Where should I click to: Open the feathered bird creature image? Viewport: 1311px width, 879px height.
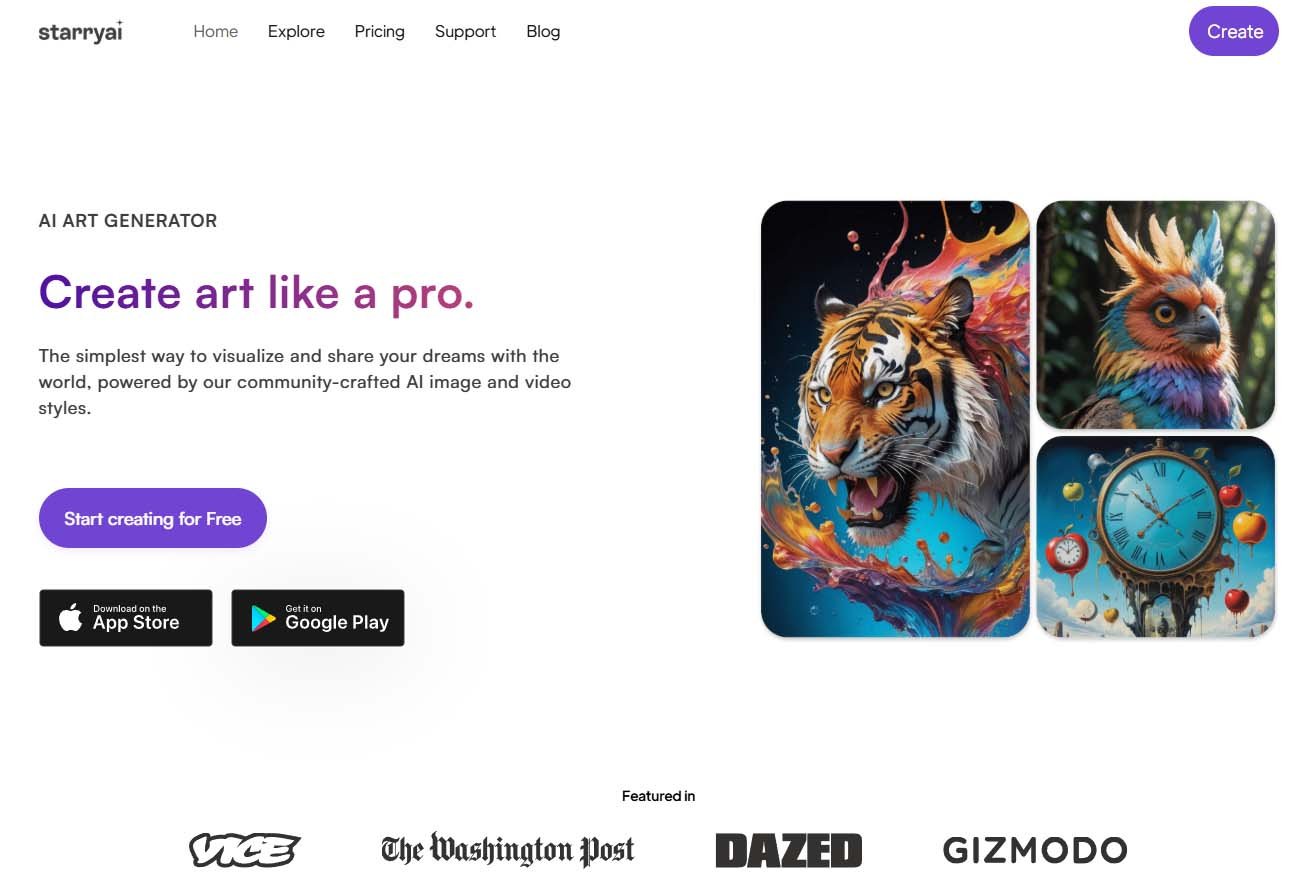[1156, 315]
